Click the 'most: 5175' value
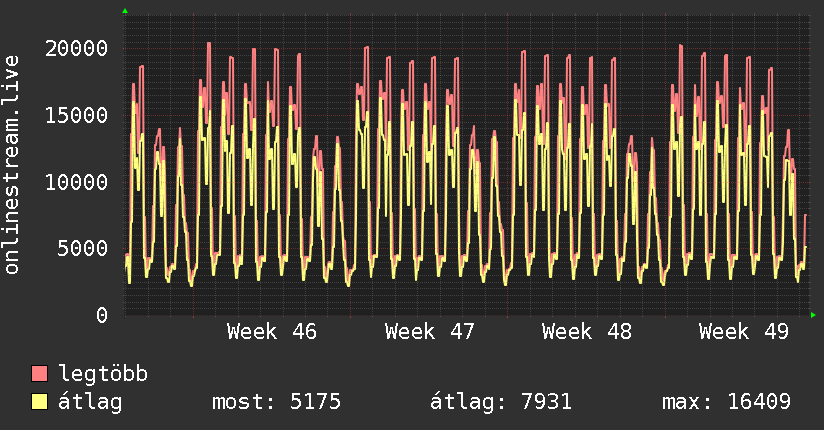This screenshot has height=430, width=824. point(276,402)
